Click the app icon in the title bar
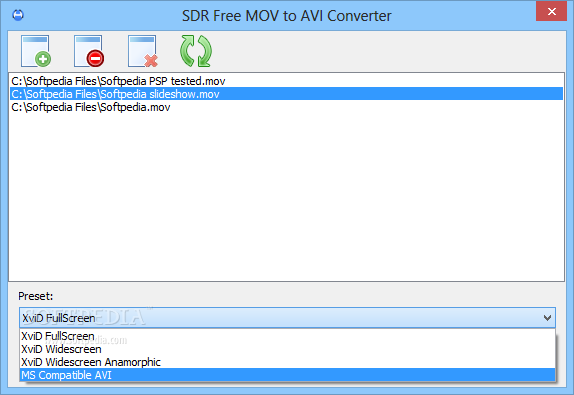The image size is (574, 395). (x=18, y=15)
